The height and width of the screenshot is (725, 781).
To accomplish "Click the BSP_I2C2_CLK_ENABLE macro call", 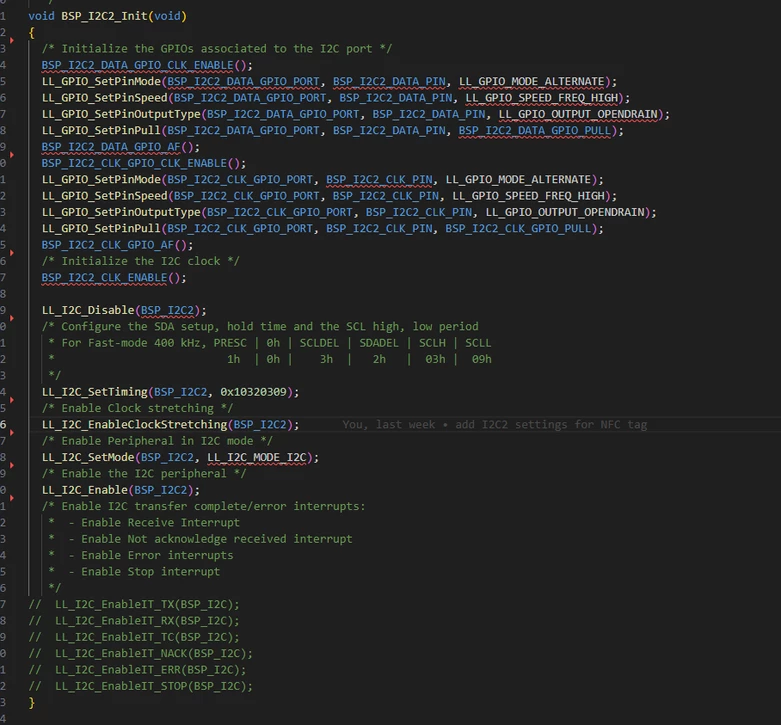I will coord(104,278).
